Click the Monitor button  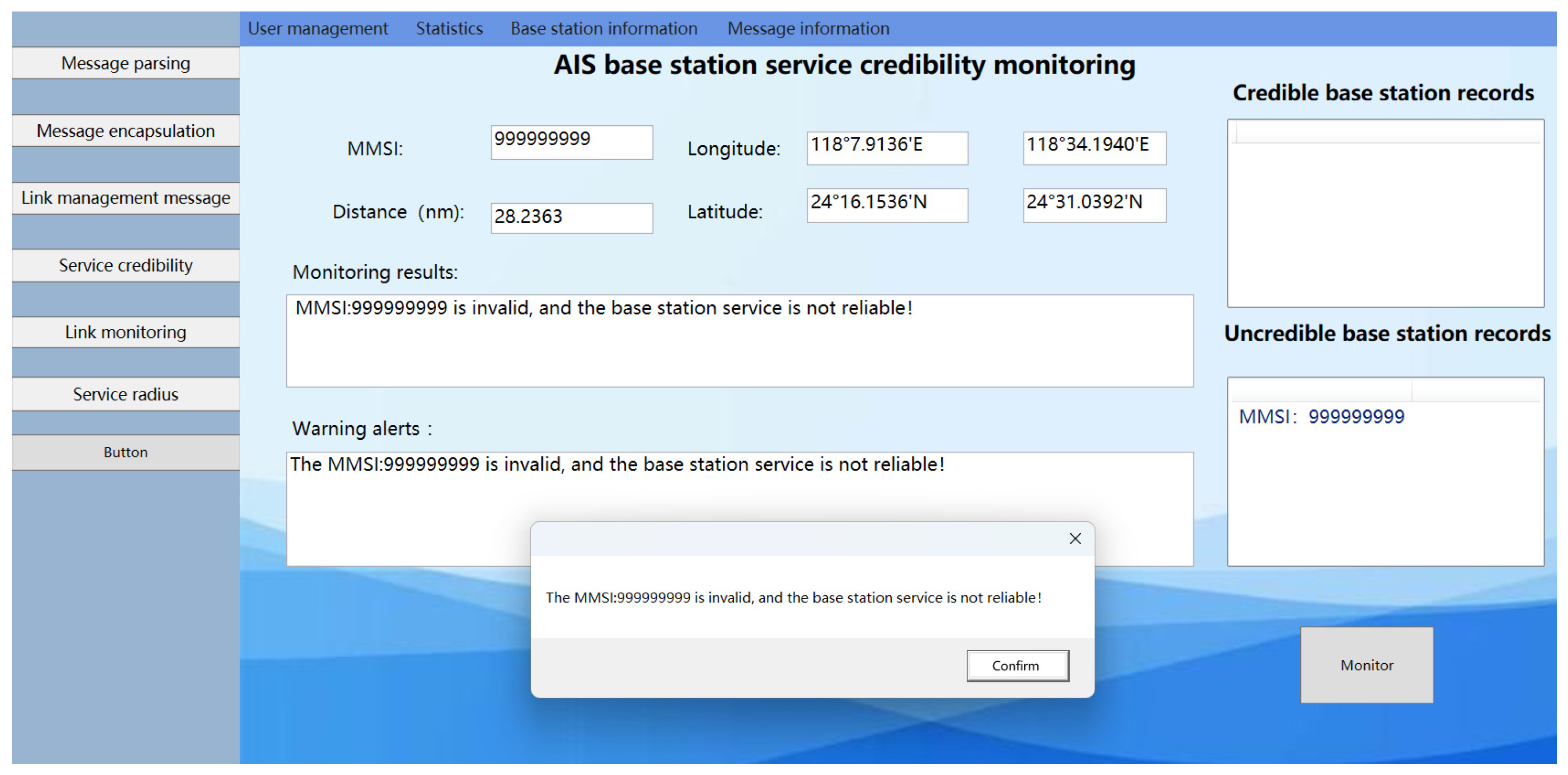(x=1366, y=665)
